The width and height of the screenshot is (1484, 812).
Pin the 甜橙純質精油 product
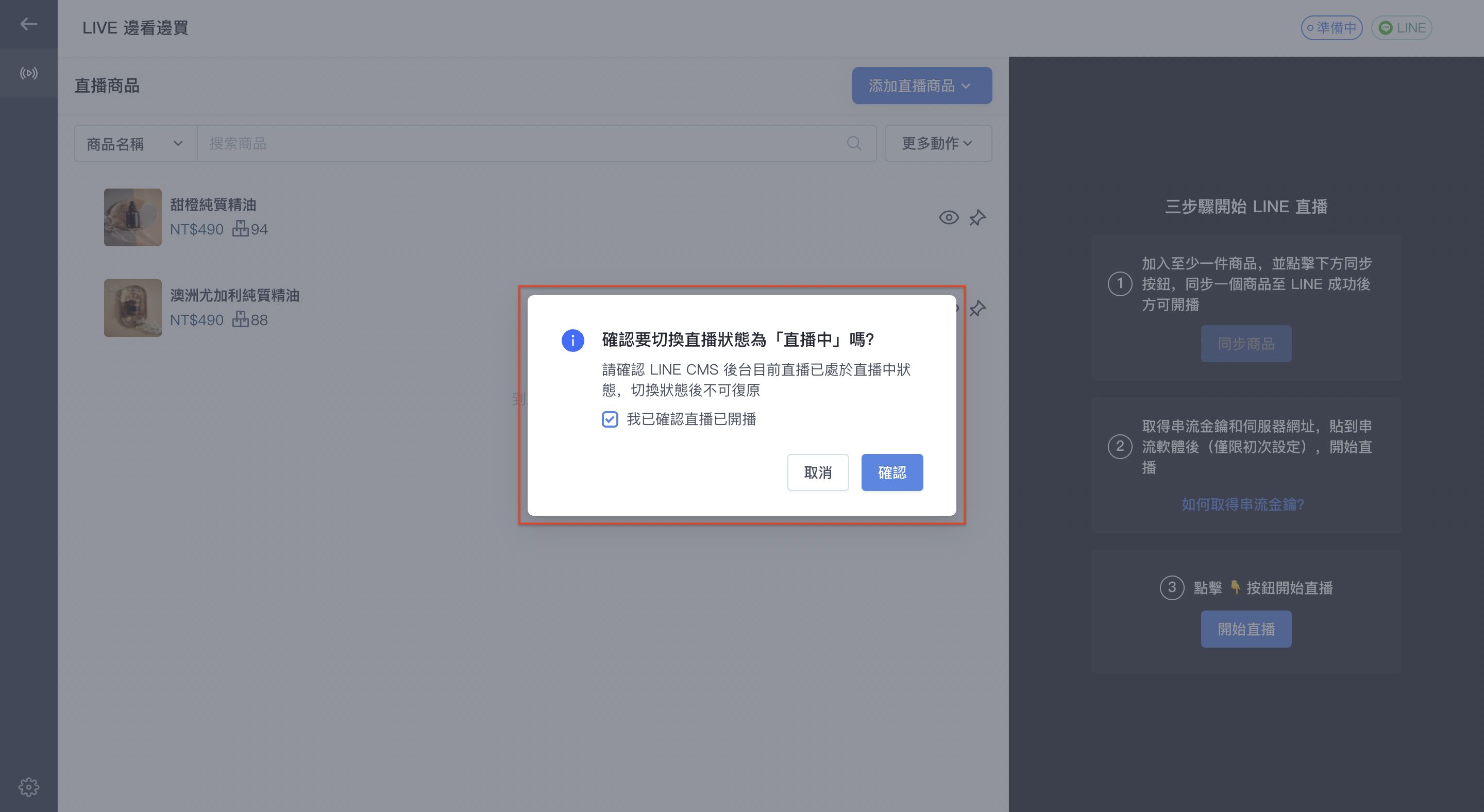977,218
